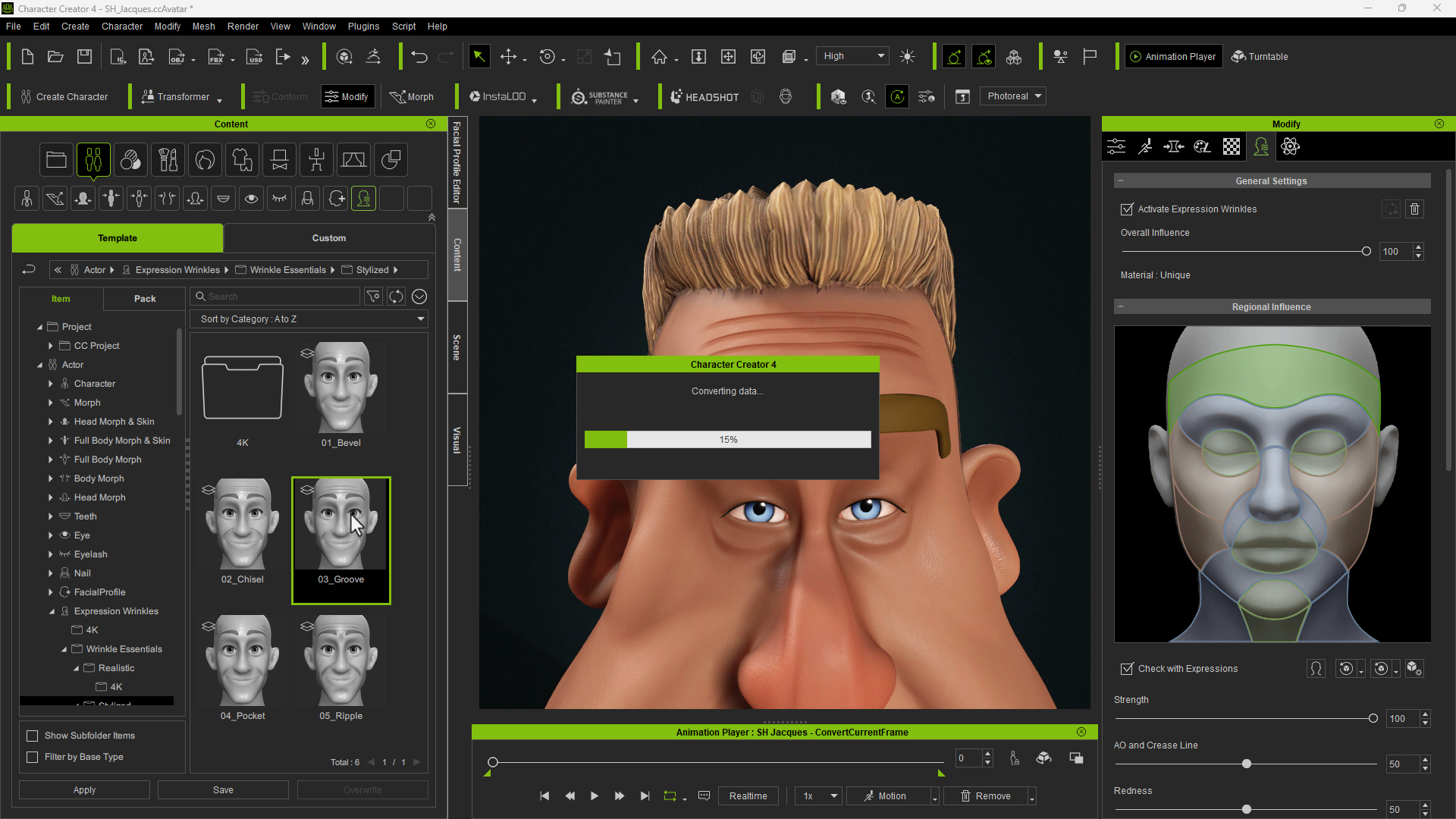This screenshot has height=819, width=1456.
Task: Adjust the AO and Crease Line slider
Action: tap(1247, 764)
